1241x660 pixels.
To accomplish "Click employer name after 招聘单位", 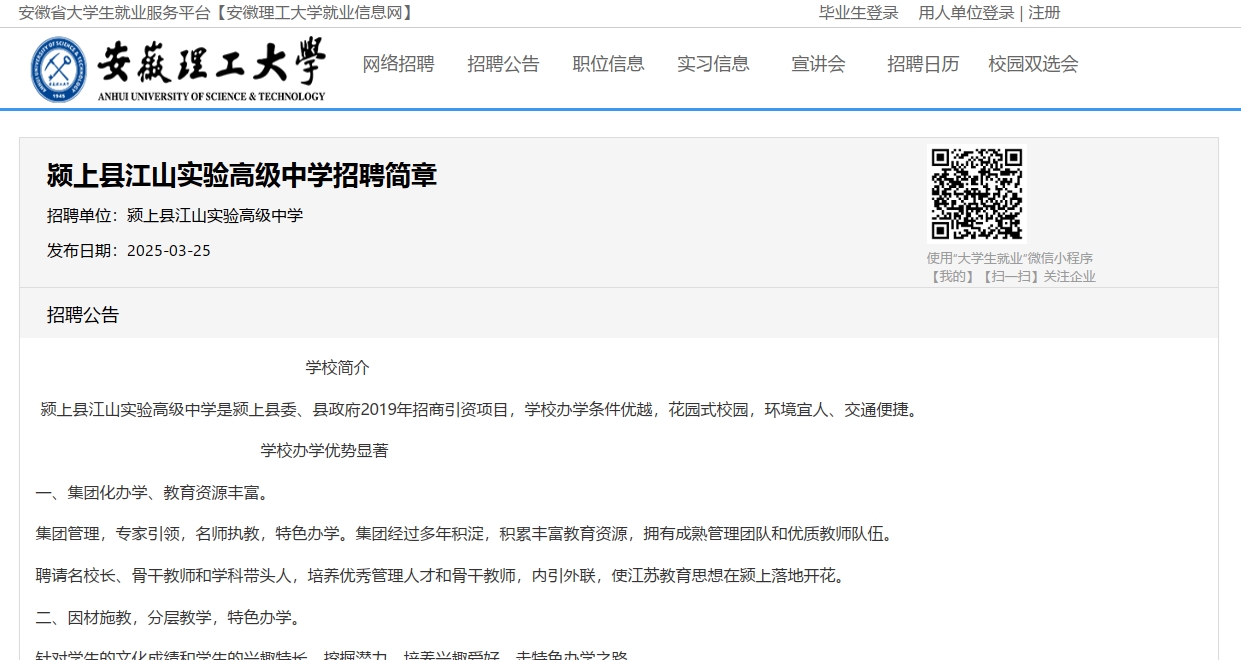I will pos(214,215).
